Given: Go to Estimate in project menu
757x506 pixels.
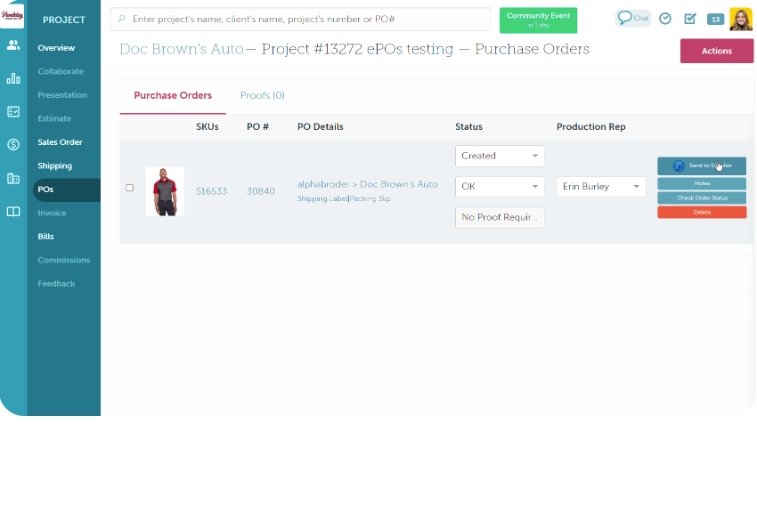Looking at the screenshot, I should click(x=54, y=119).
